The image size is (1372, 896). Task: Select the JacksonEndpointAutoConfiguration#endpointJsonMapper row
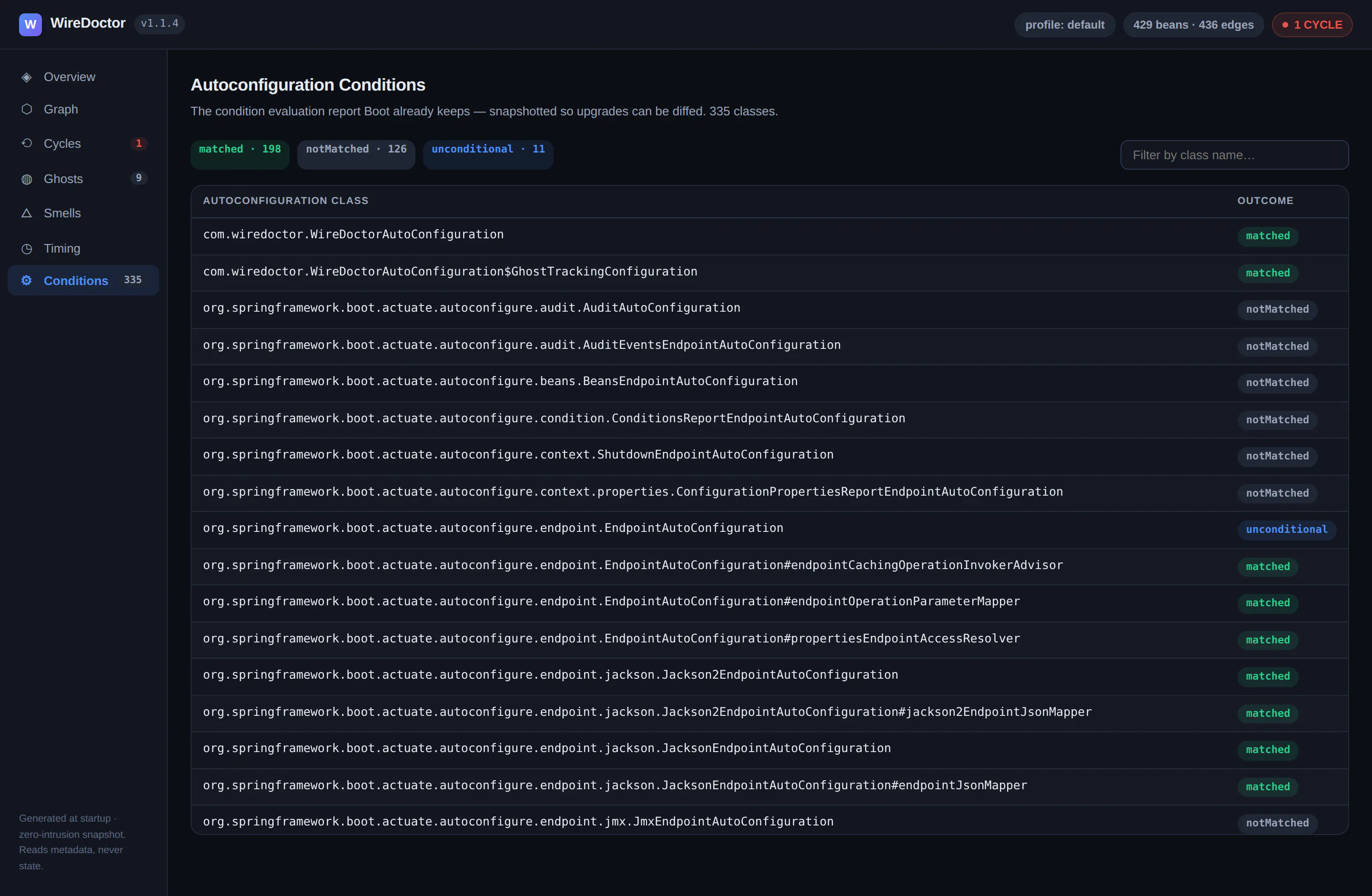769,786
